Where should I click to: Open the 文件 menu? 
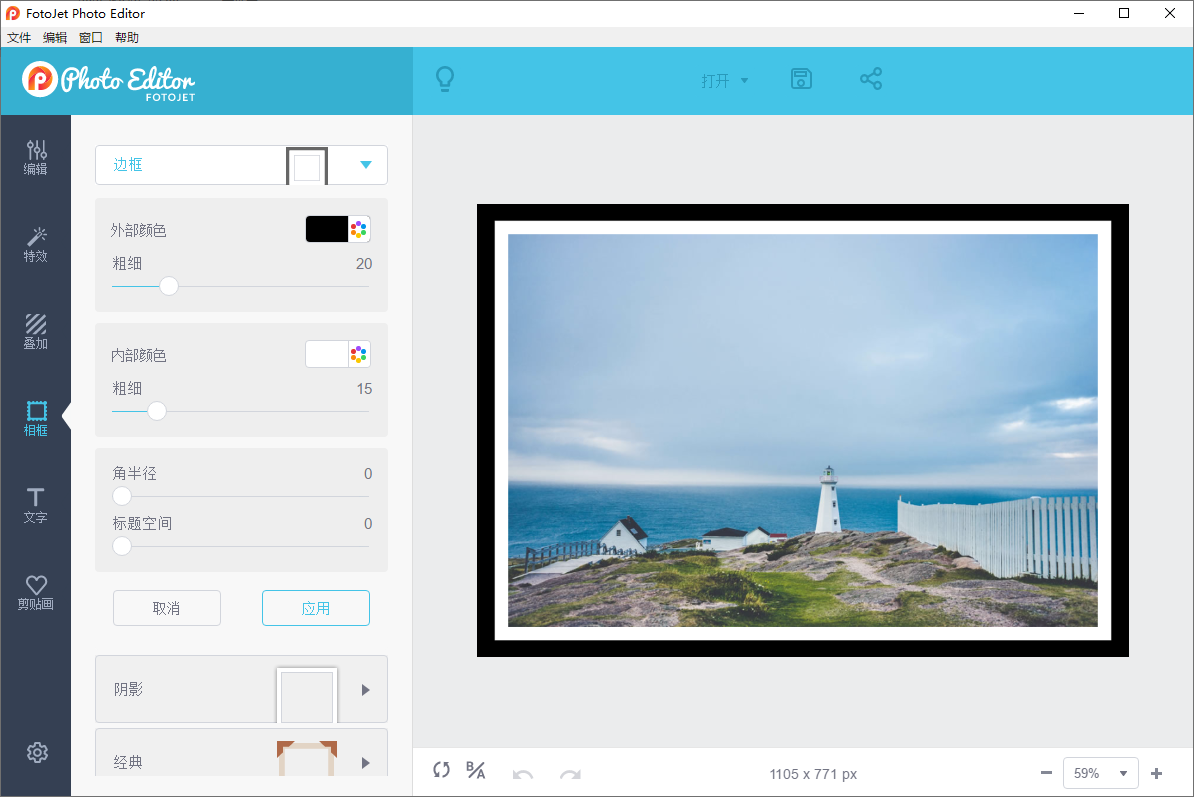click(x=19, y=37)
